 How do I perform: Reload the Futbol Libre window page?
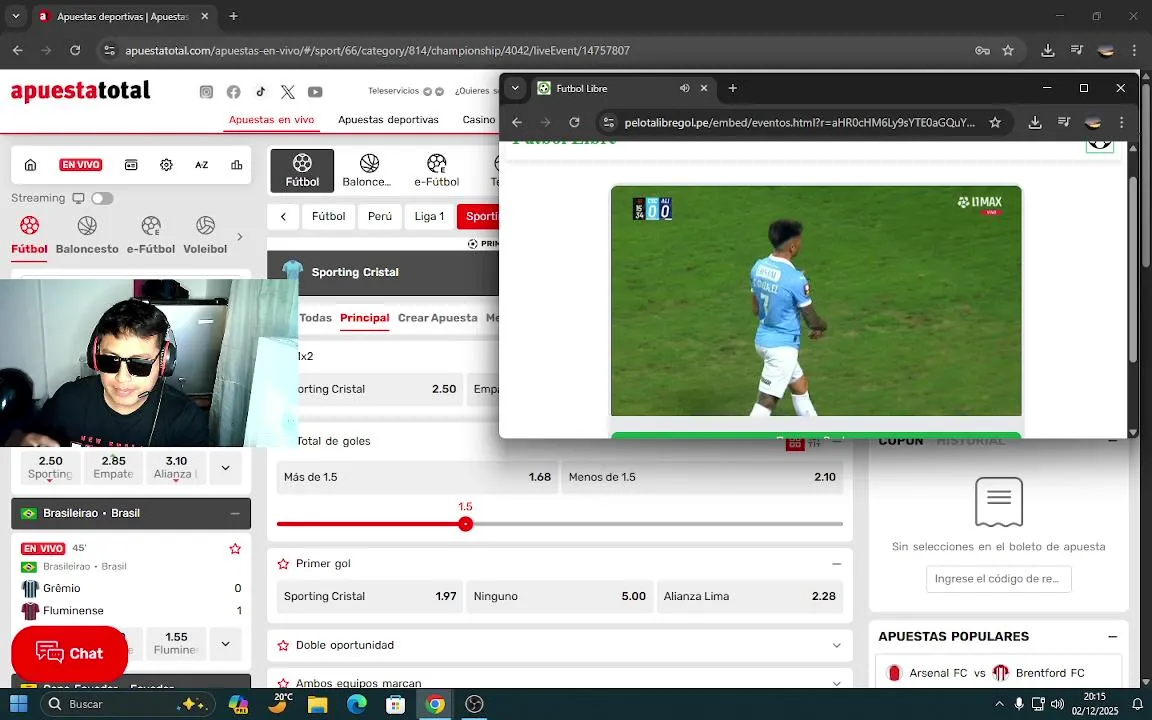pyautogui.click(x=575, y=122)
